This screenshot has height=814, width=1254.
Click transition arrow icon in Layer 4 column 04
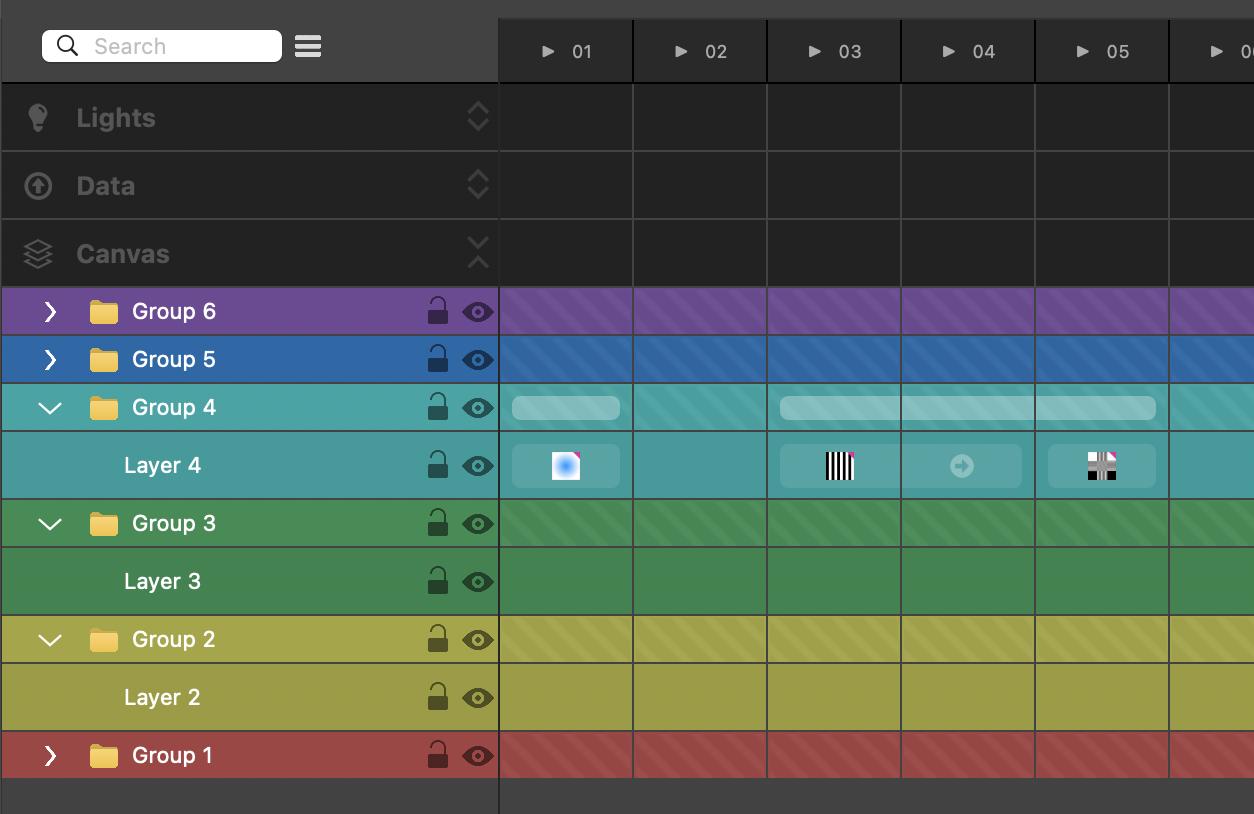(962, 466)
